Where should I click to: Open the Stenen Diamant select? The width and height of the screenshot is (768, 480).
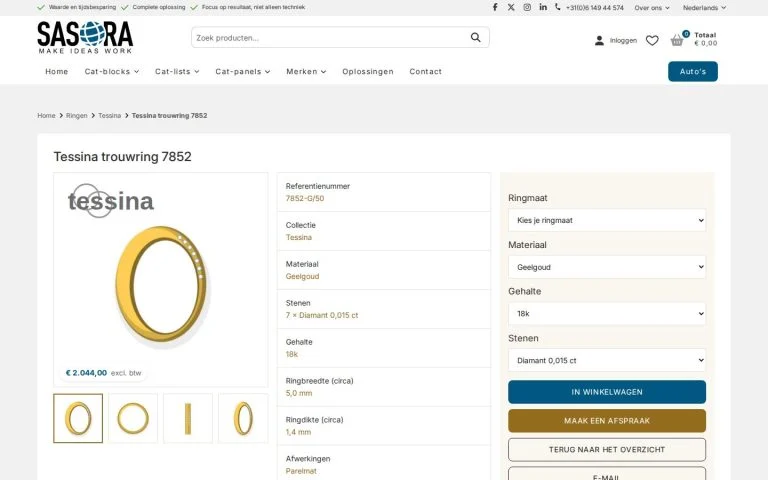coord(607,360)
